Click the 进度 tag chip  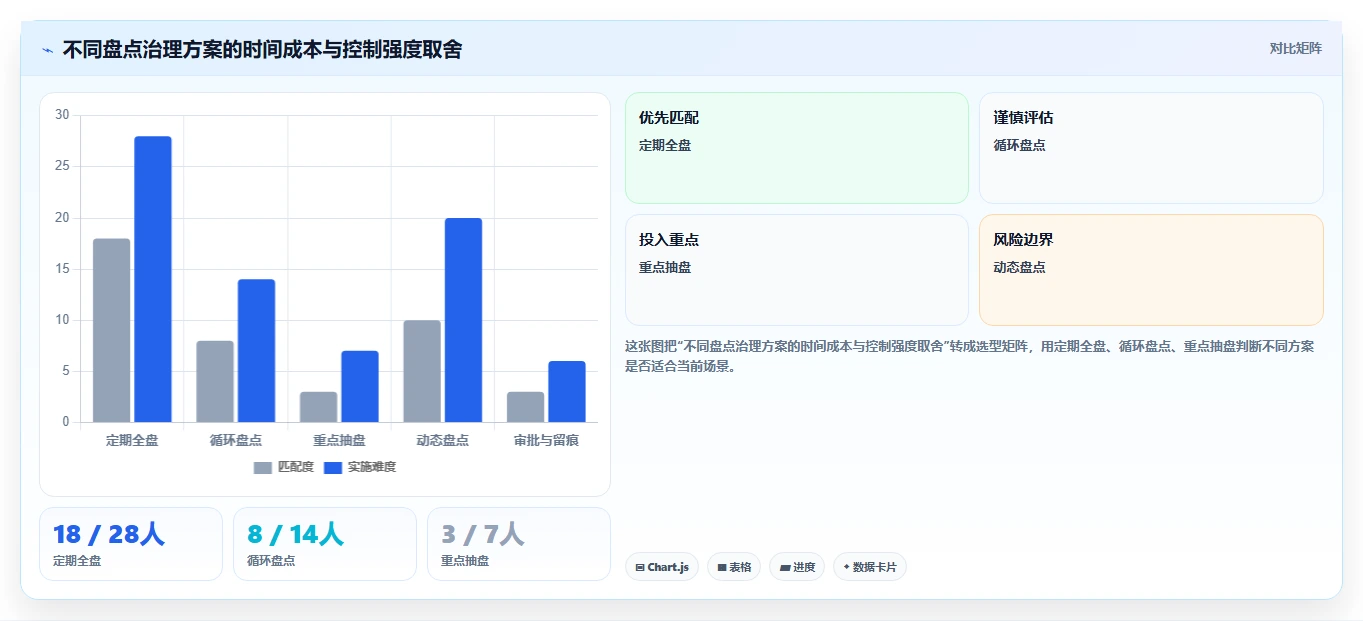pyautogui.click(x=797, y=567)
